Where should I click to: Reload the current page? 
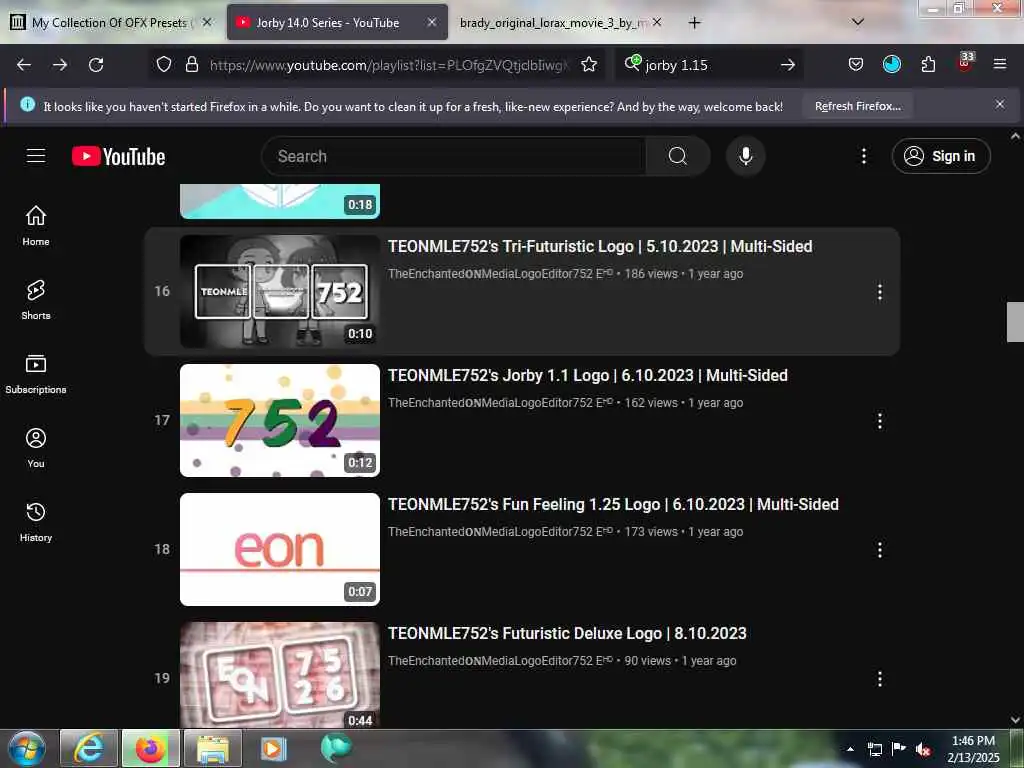[x=96, y=65]
